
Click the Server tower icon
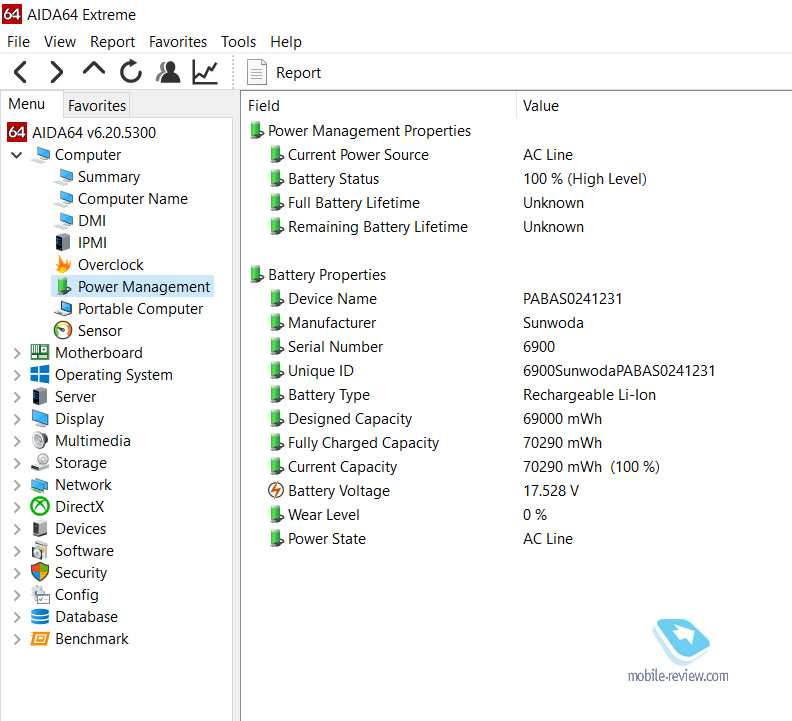[x=40, y=397]
